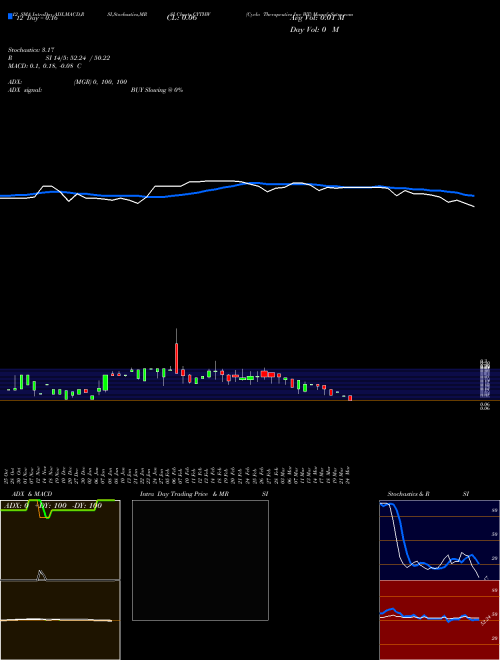The image size is (500, 660).
Task: Click the 'SI 14/5: 32.24 / 50.22' value
Action: (x=78, y=58)
